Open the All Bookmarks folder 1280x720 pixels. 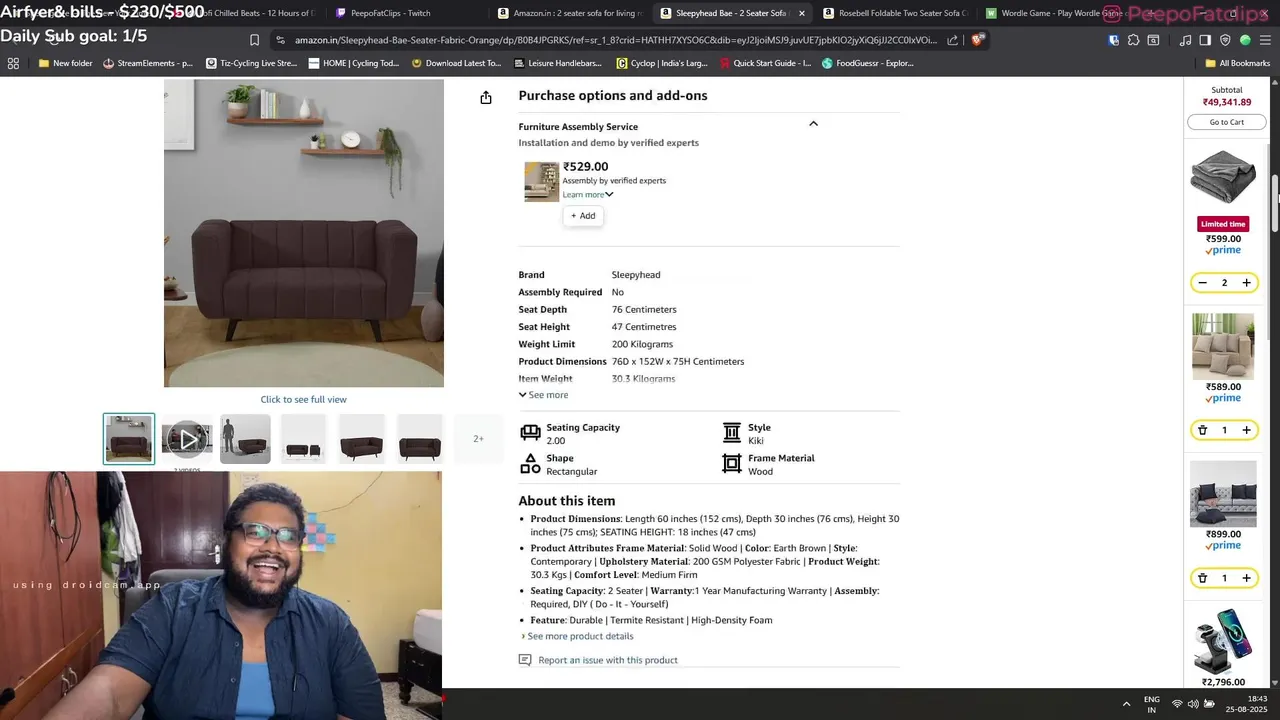1237,63
